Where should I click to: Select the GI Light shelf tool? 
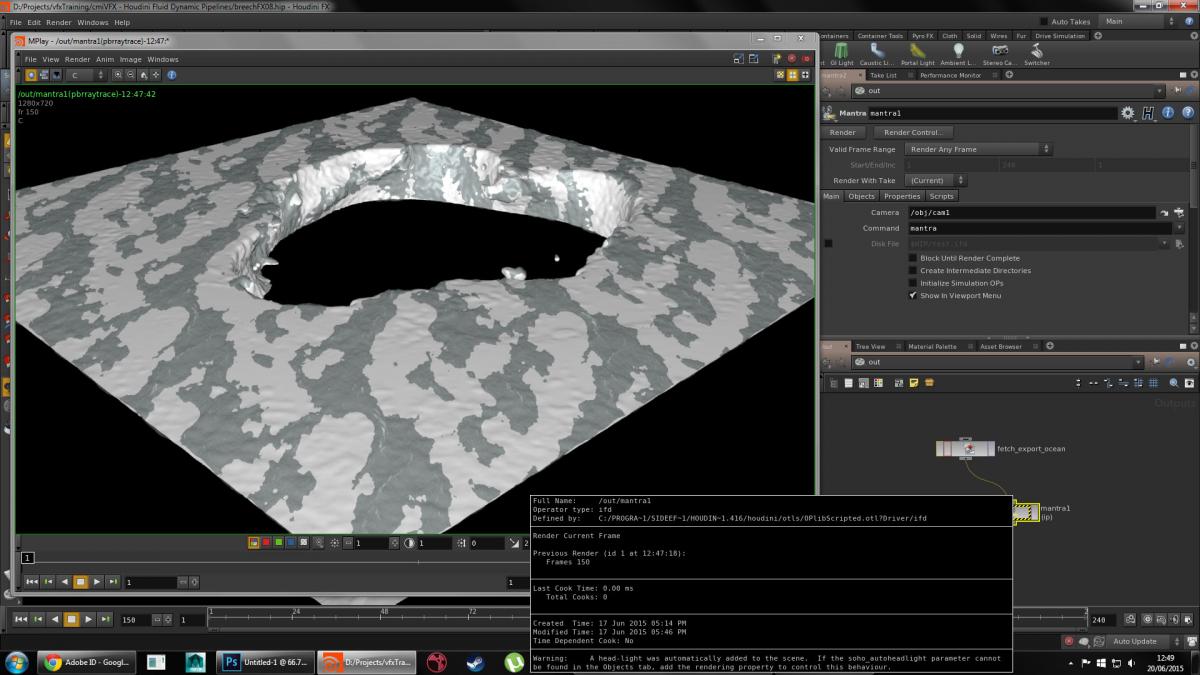pos(841,54)
